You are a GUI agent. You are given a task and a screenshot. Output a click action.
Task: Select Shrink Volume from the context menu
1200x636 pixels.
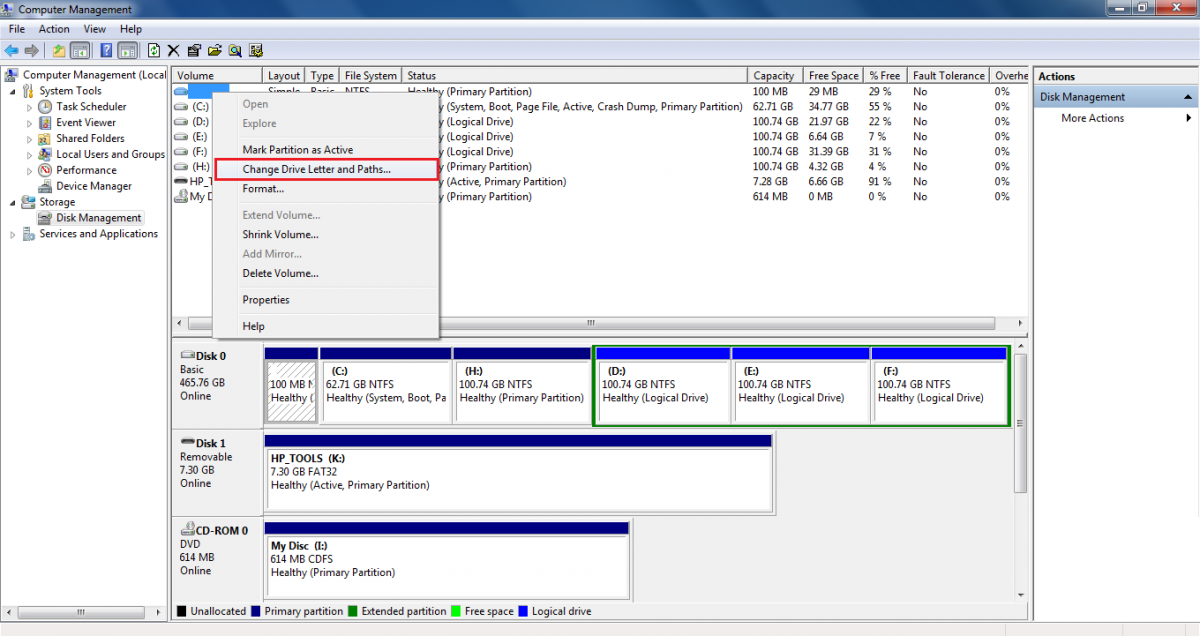click(280, 234)
